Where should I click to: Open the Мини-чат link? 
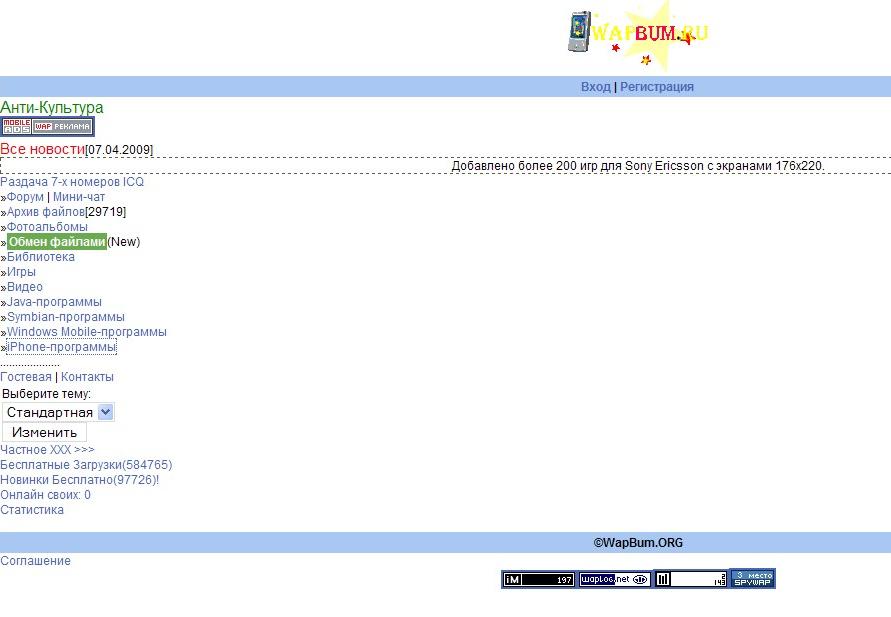(79, 197)
